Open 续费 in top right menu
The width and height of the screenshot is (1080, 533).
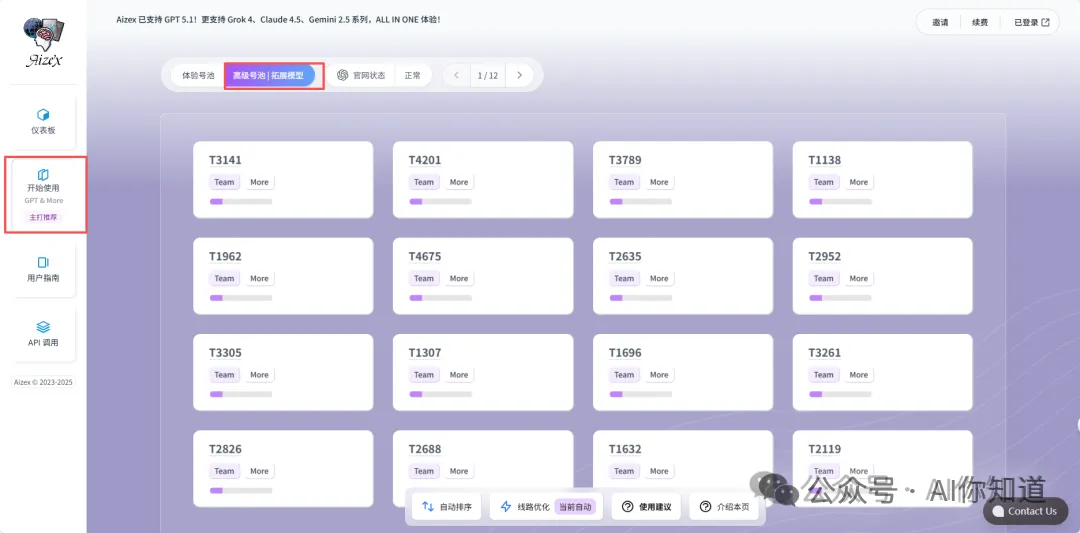point(980,22)
